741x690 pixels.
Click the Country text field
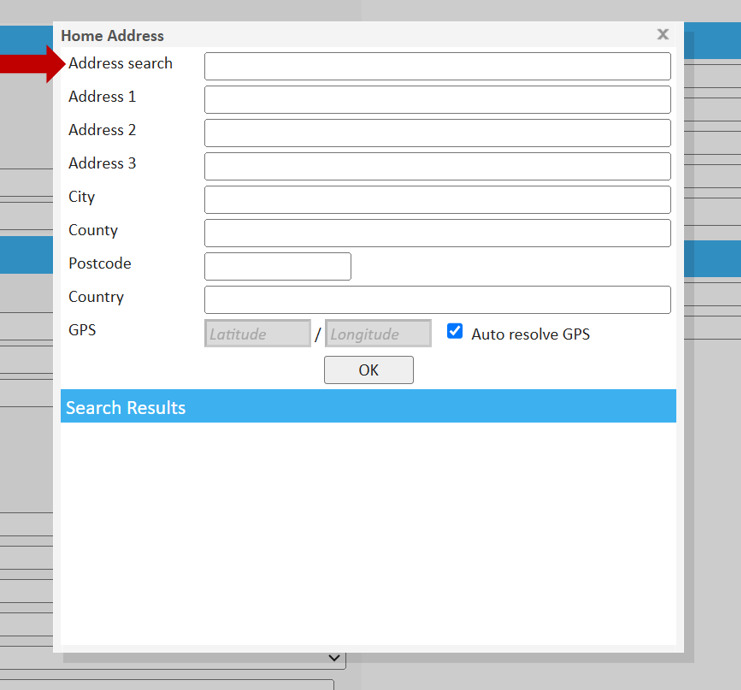click(437, 300)
